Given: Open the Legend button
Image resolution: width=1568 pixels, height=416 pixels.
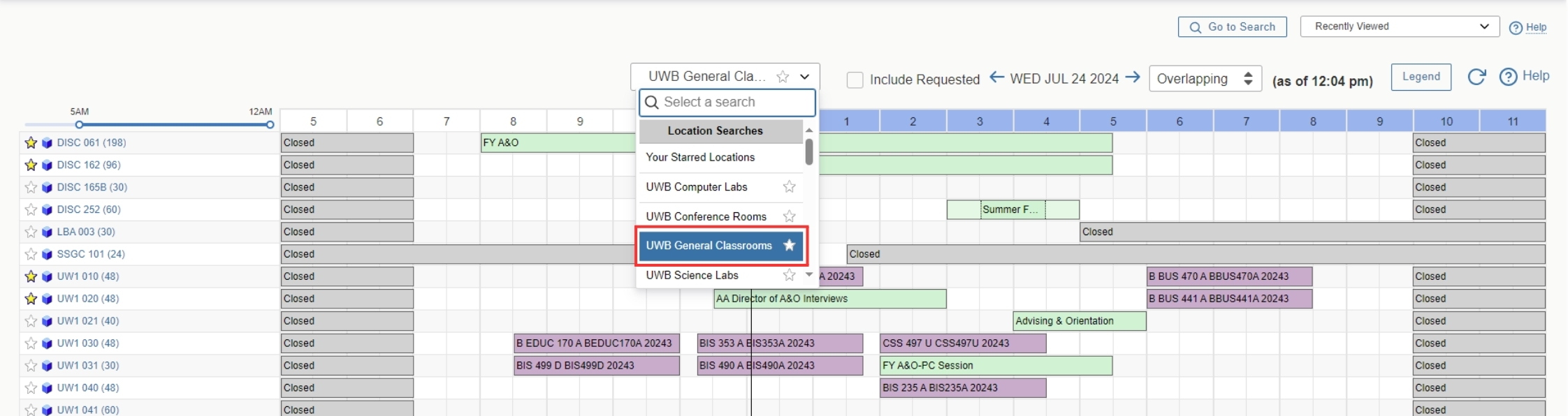Looking at the screenshot, I should coord(1421,77).
